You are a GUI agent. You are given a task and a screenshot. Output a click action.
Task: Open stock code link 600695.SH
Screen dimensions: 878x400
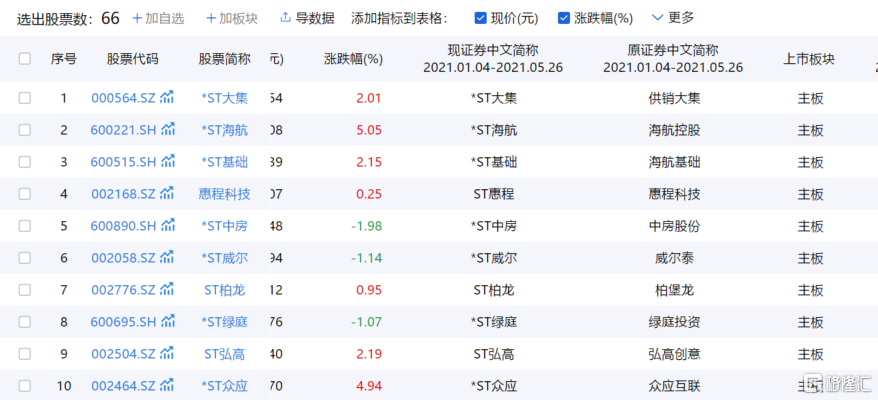pyautogui.click(x=124, y=322)
